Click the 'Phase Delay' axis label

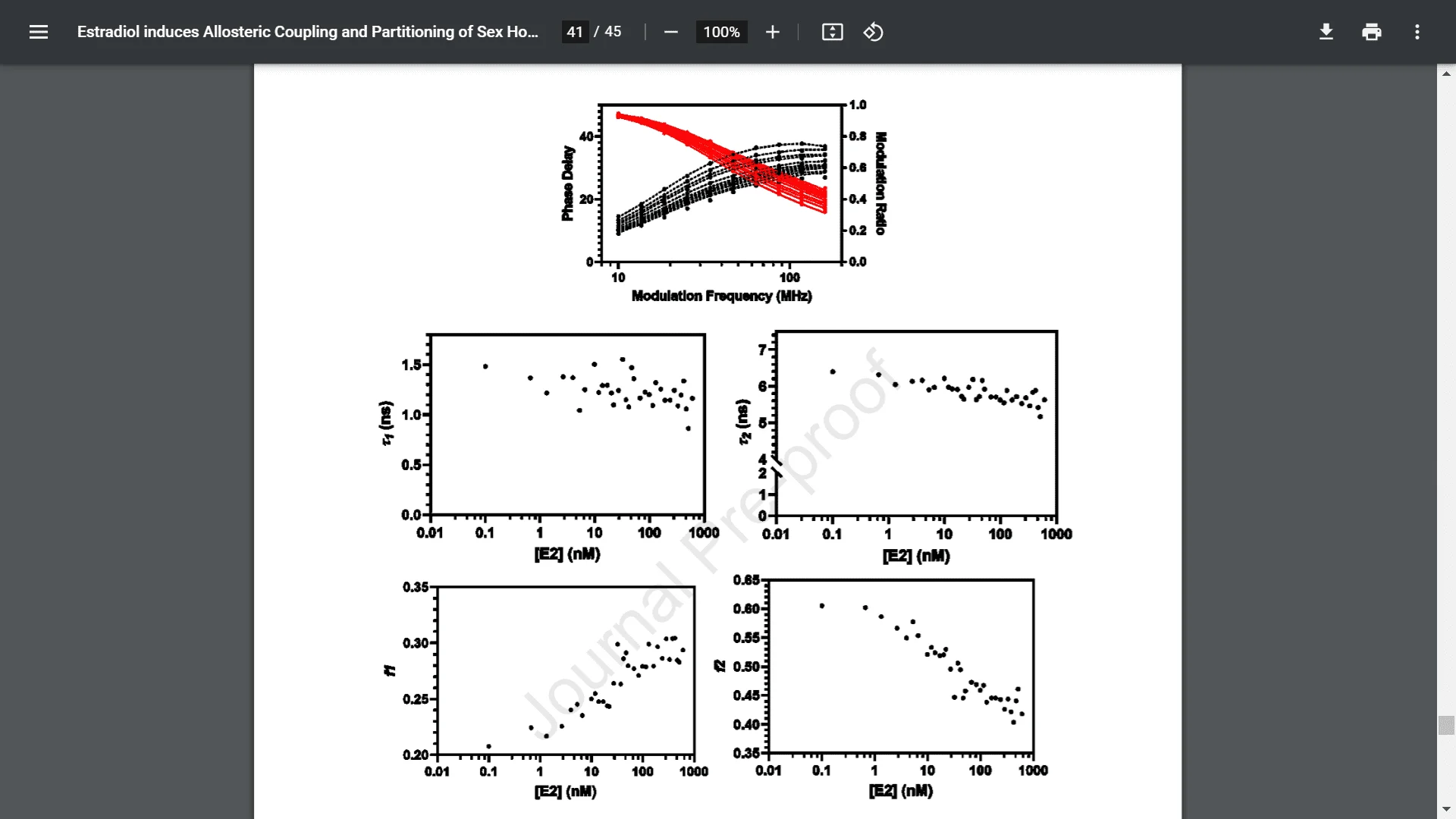click(567, 184)
